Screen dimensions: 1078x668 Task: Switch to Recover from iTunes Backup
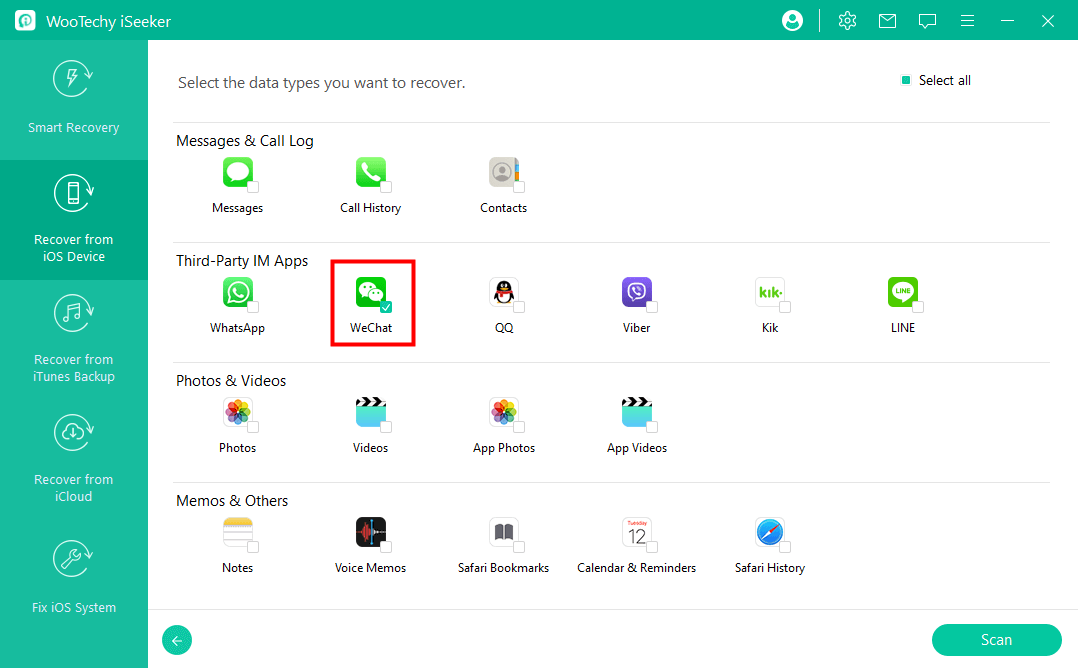pyautogui.click(x=73, y=340)
